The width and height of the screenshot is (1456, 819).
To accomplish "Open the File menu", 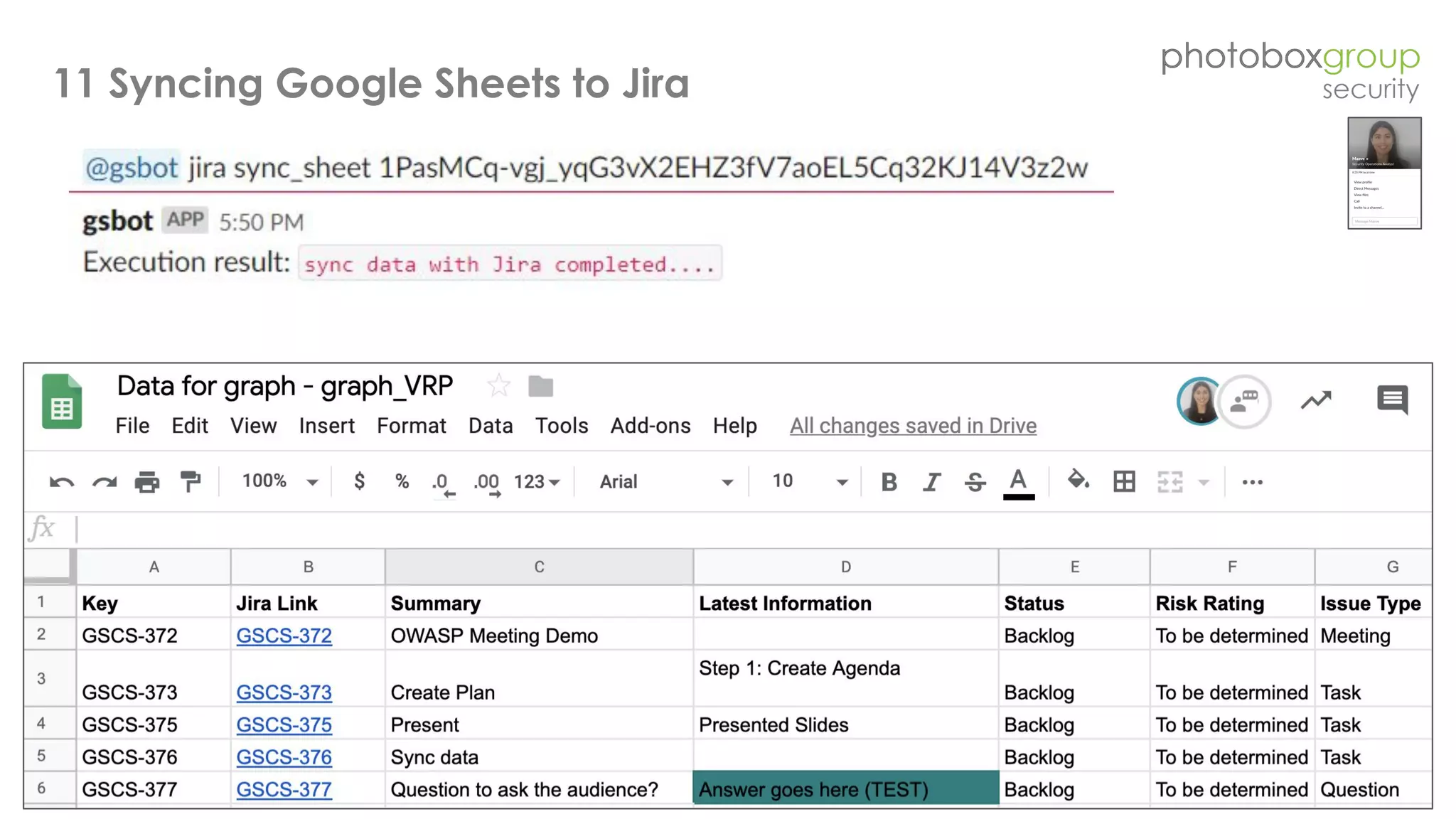I will point(132,425).
